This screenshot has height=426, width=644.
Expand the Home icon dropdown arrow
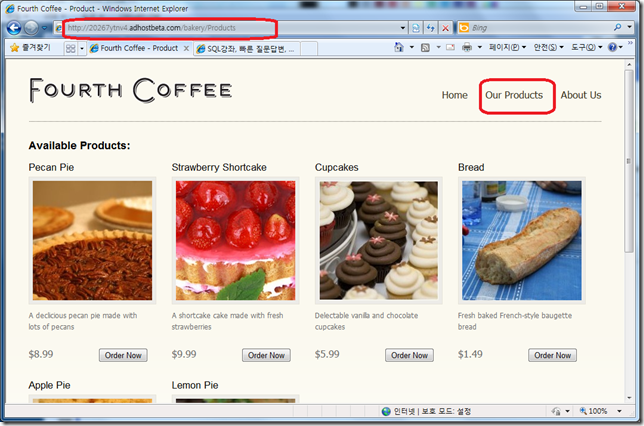412,47
